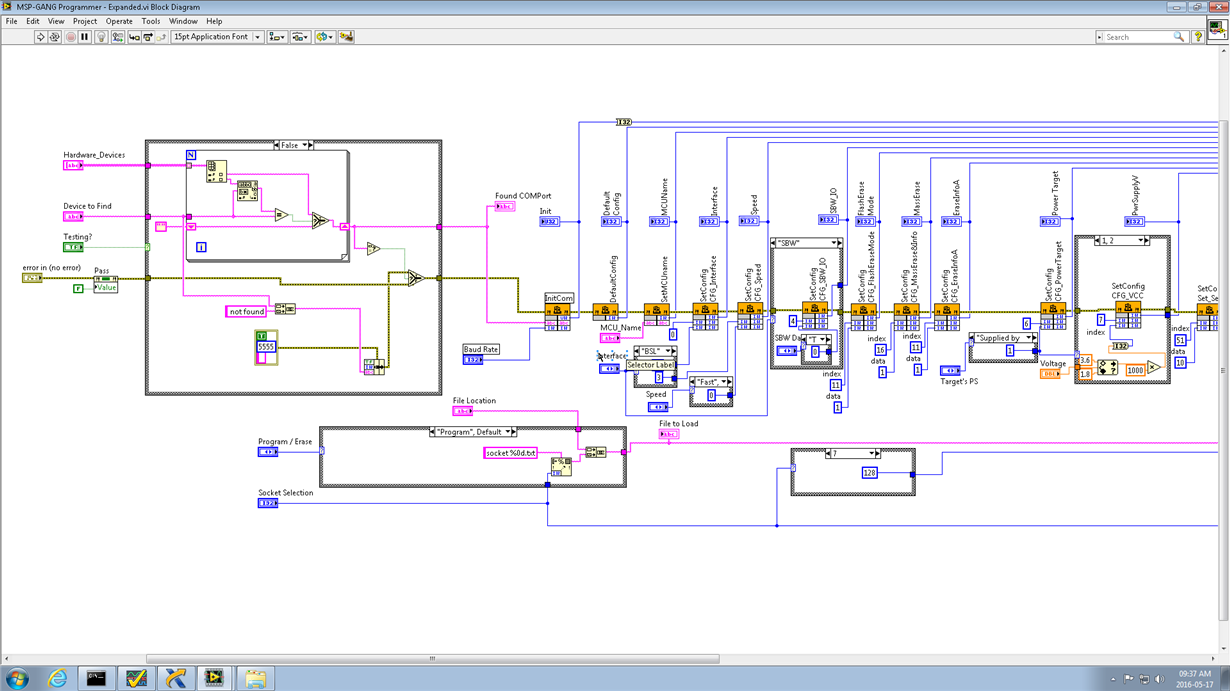Open the Reorder dropdown in toolbar
1230x691 pixels.
pyautogui.click(x=324, y=37)
